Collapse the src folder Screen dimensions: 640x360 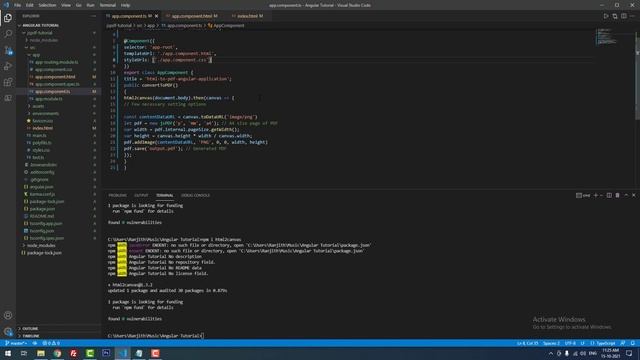pos(33,47)
